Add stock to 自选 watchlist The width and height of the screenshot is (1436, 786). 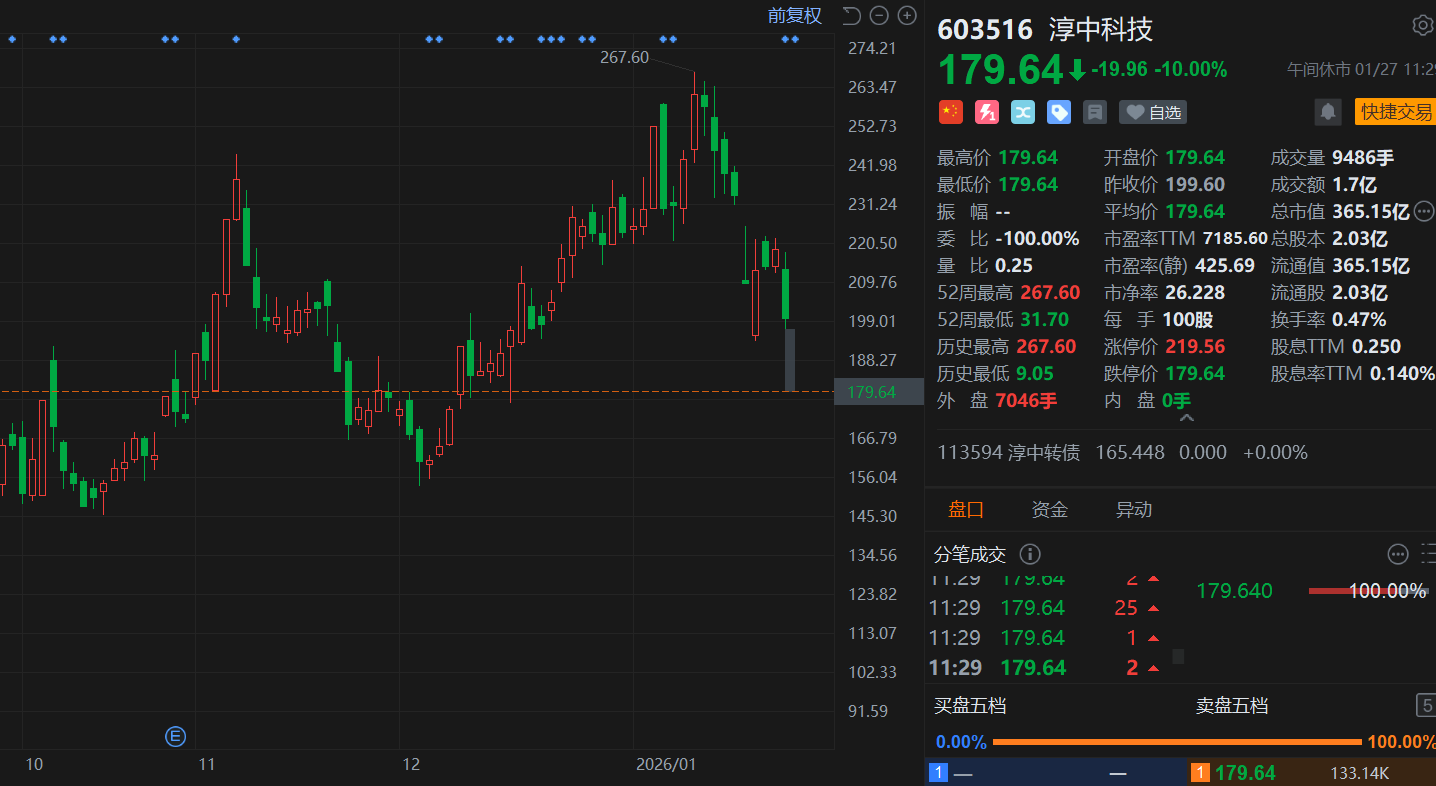coord(1153,112)
